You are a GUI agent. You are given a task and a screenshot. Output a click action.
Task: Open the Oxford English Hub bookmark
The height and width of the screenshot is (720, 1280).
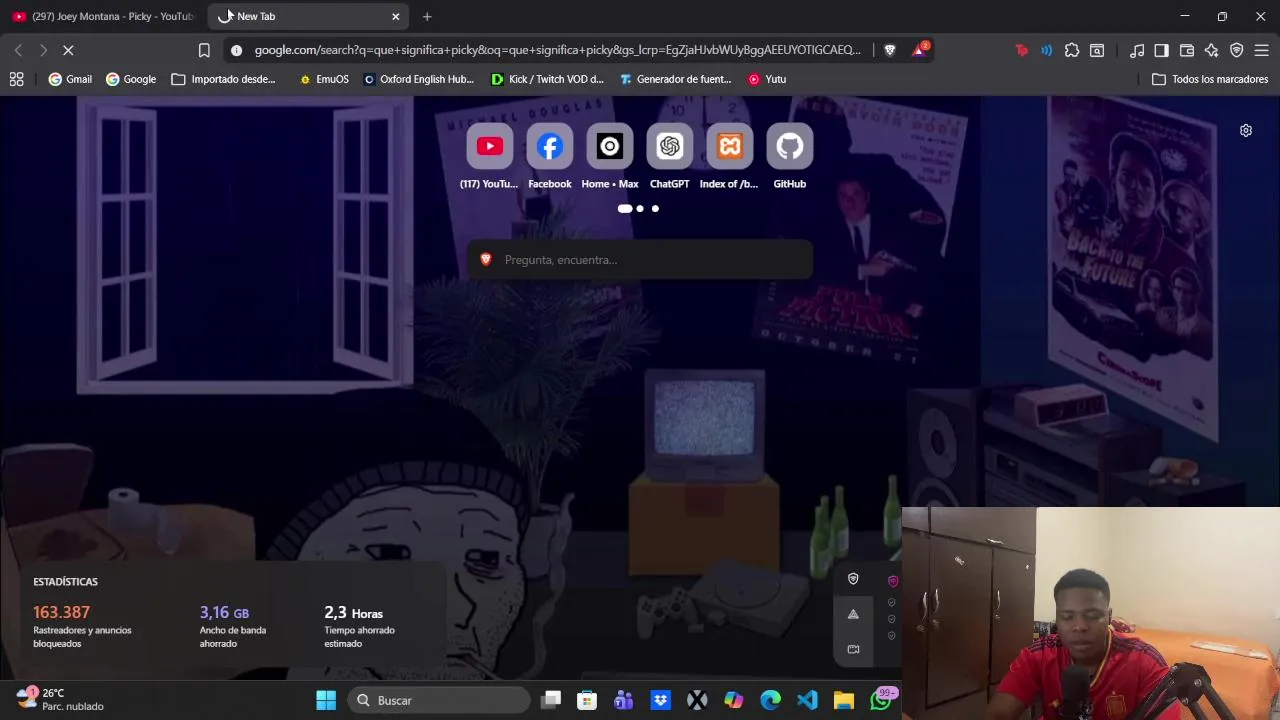click(x=418, y=79)
